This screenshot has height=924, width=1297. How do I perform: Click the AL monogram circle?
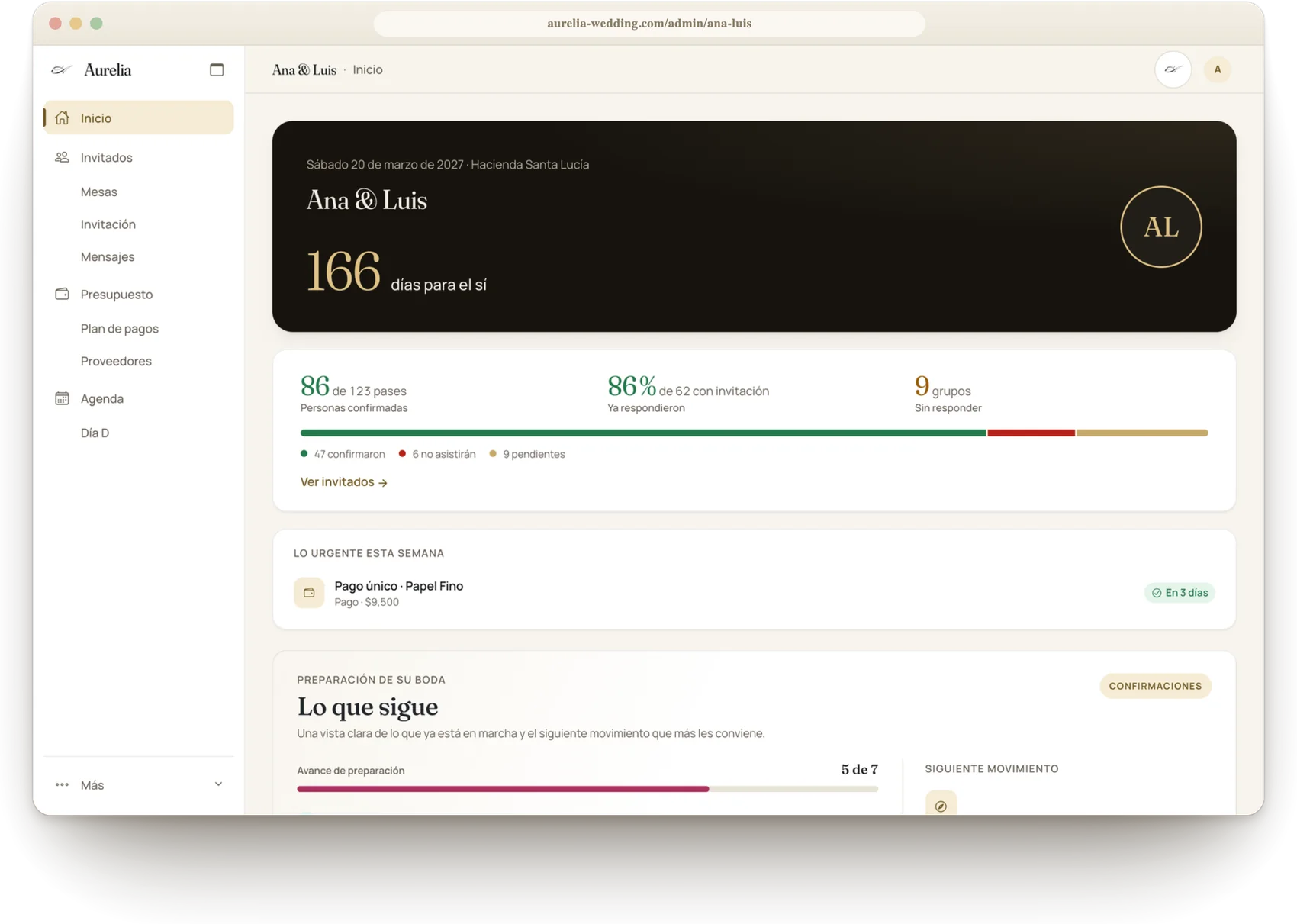click(1160, 227)
